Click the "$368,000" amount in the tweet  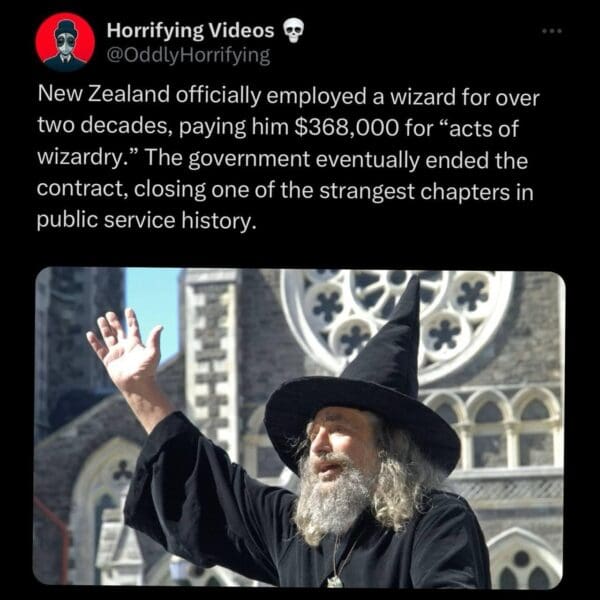tap(347, 128)
